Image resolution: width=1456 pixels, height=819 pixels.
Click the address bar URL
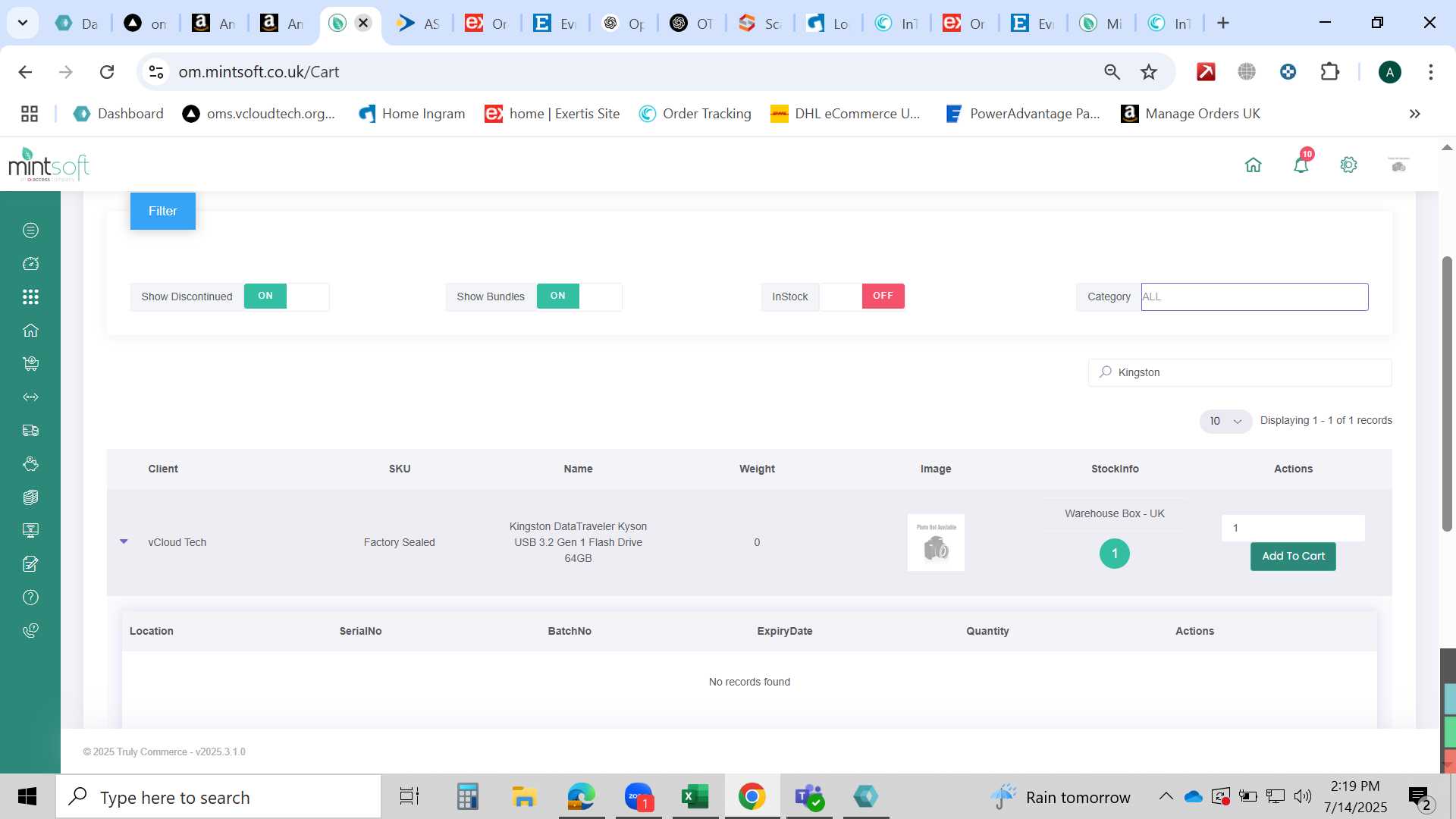point(259,72)
